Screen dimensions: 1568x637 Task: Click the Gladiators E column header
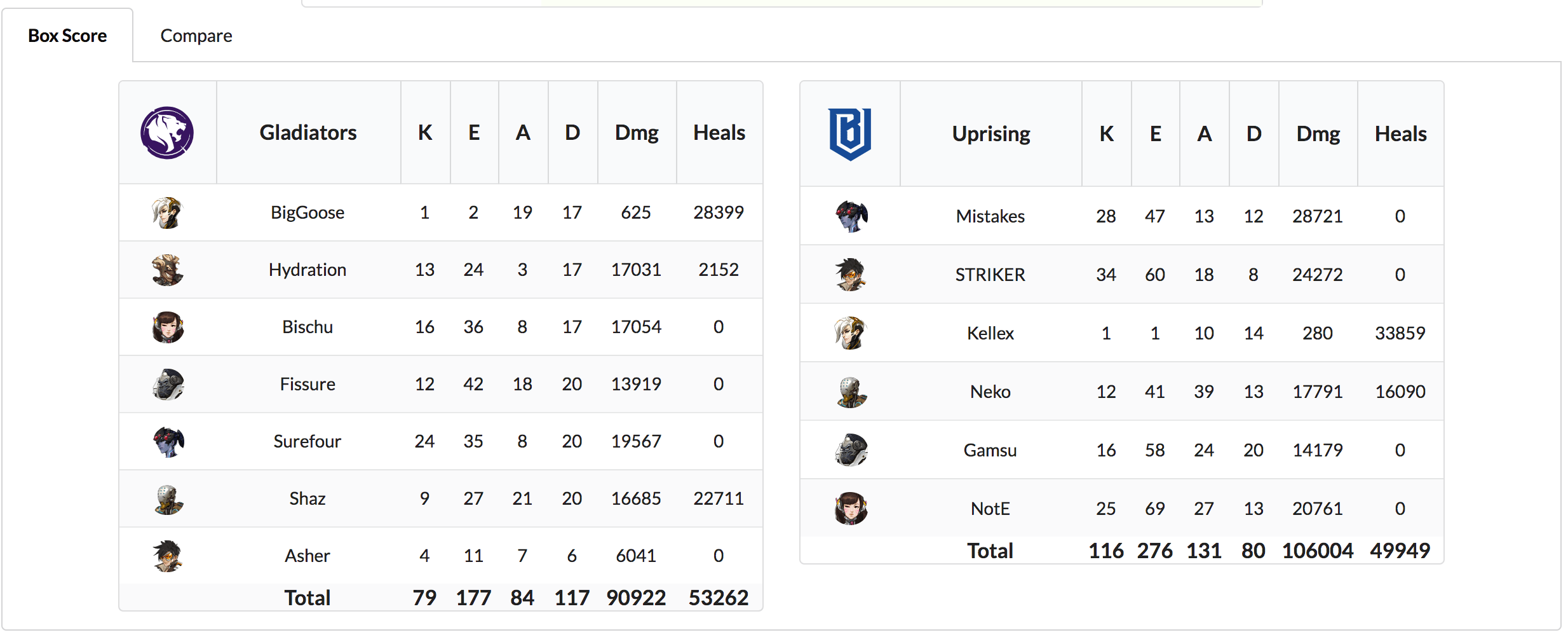tap(474, 132)
